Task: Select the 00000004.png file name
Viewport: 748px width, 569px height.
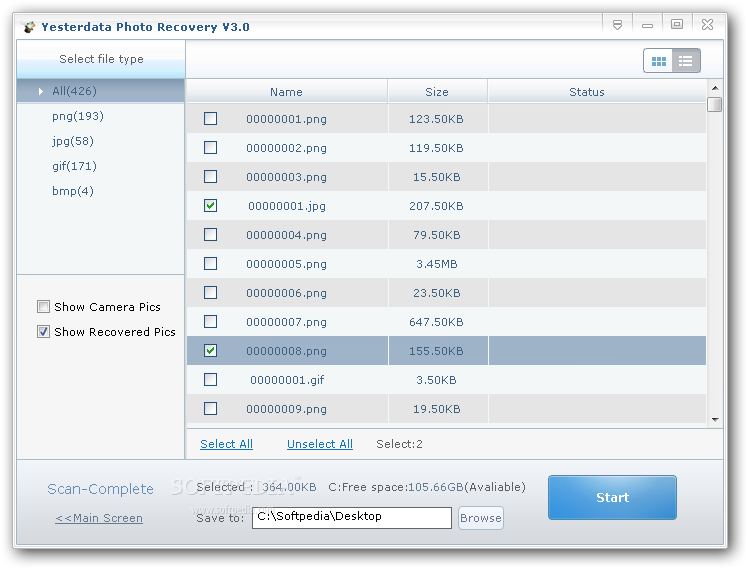Action: (x=287, y=235)
